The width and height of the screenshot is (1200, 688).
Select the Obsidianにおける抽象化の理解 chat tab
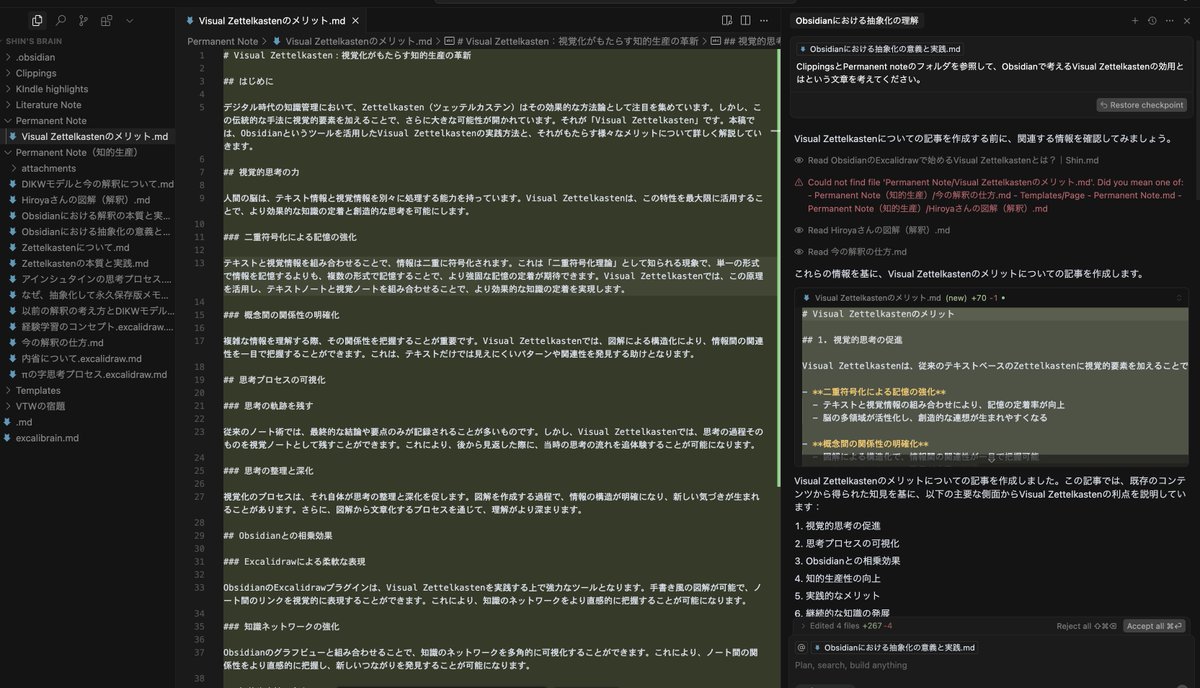pos(857,20)
